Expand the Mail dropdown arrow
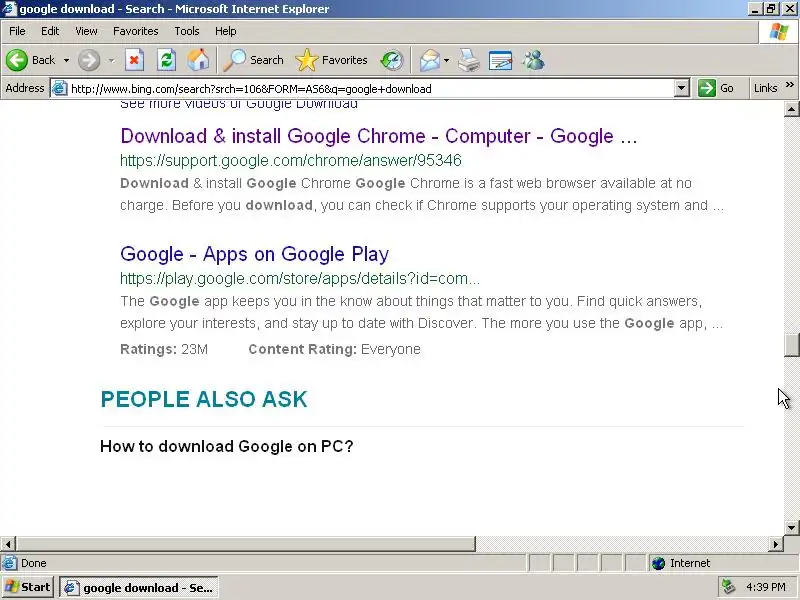The height and width of the screenshot is (600, 800). click(446, 60)
